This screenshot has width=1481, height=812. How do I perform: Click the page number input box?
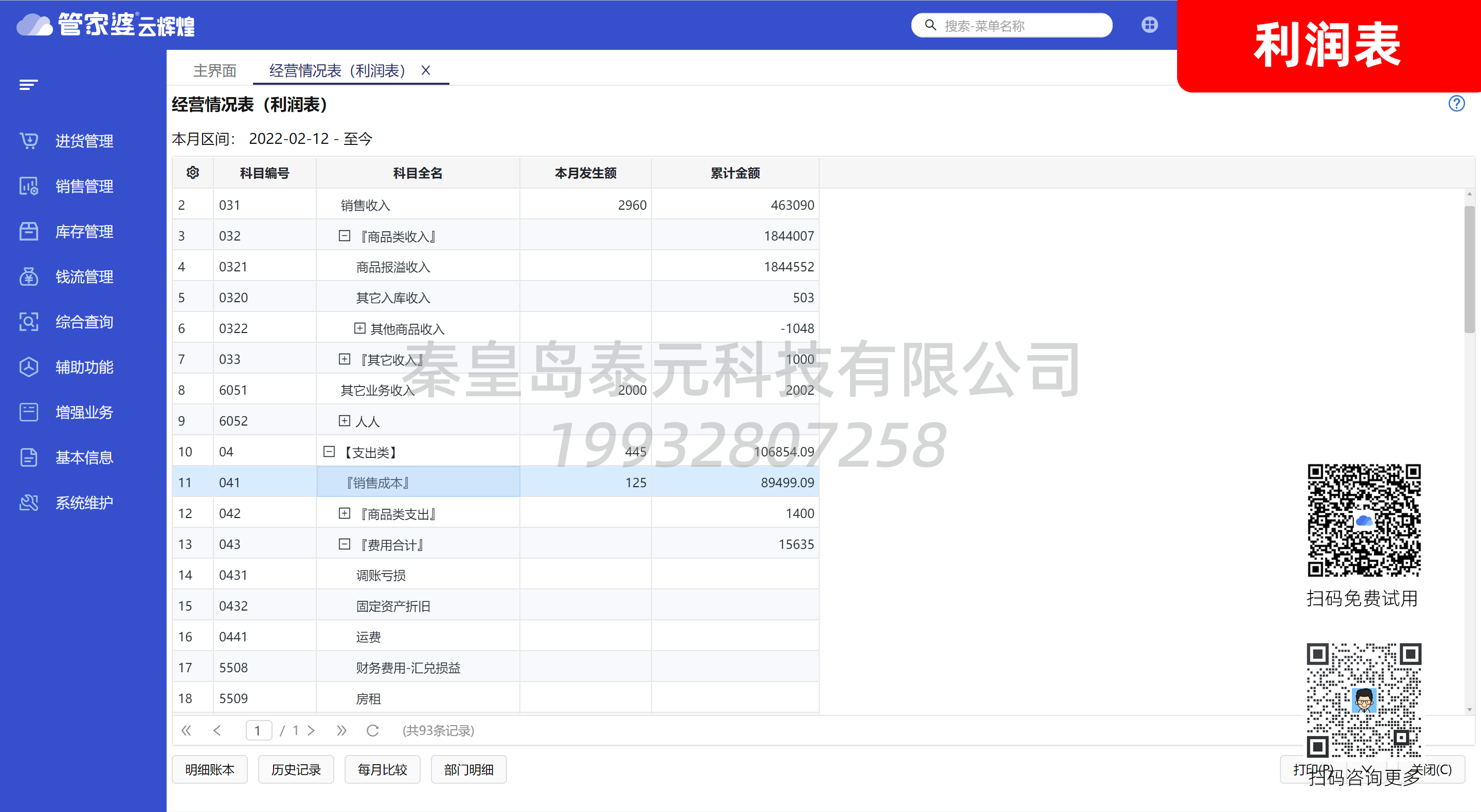pyautogui.click(x=258, y=730)
